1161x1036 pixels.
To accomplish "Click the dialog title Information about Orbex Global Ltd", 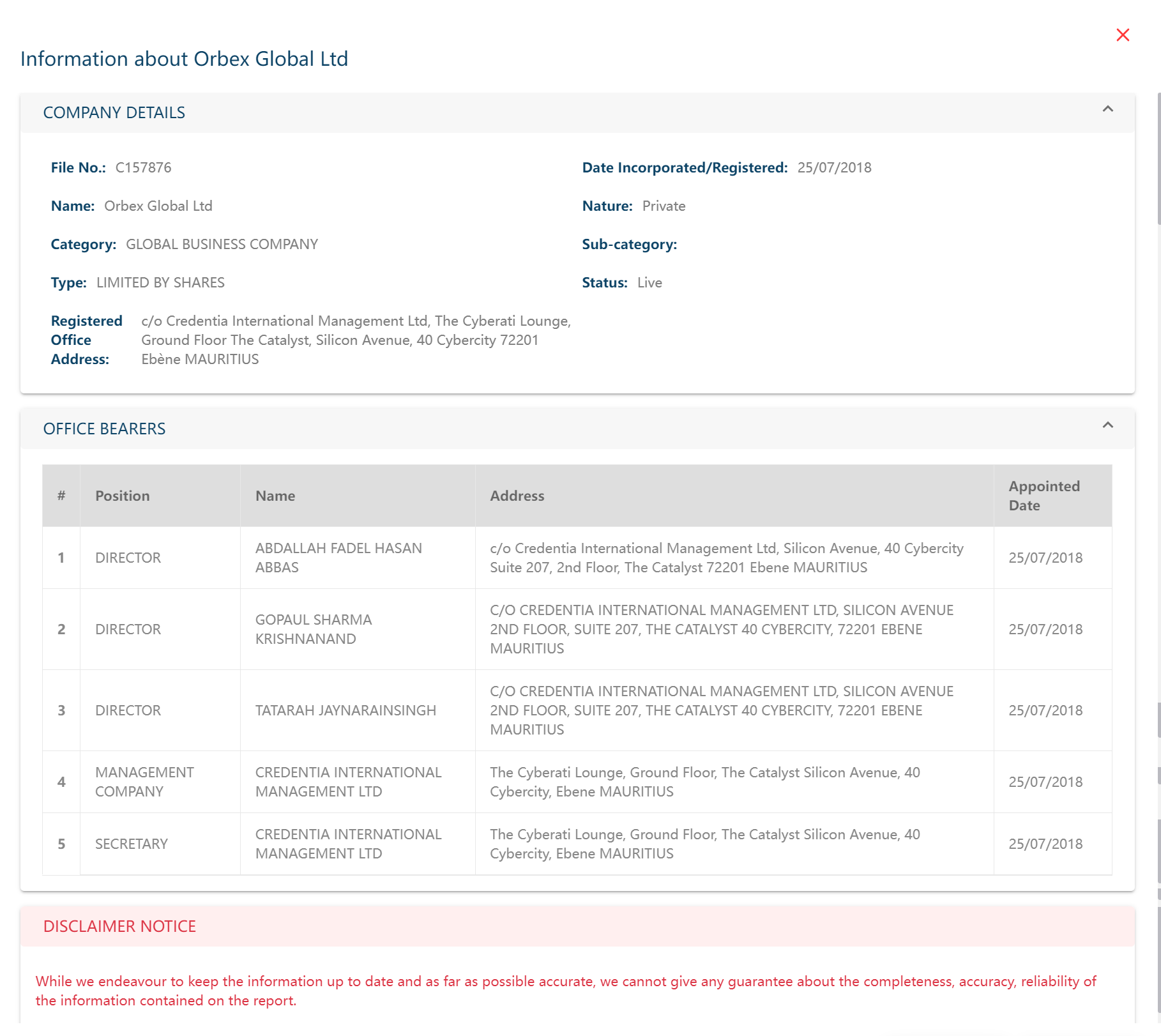I will 185,59.
